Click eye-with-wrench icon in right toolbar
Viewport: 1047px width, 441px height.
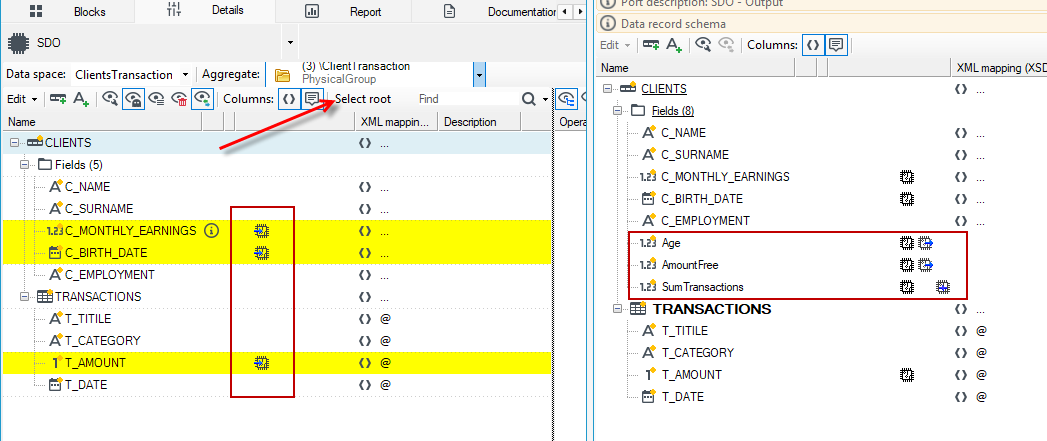click(x=703, y=45)
